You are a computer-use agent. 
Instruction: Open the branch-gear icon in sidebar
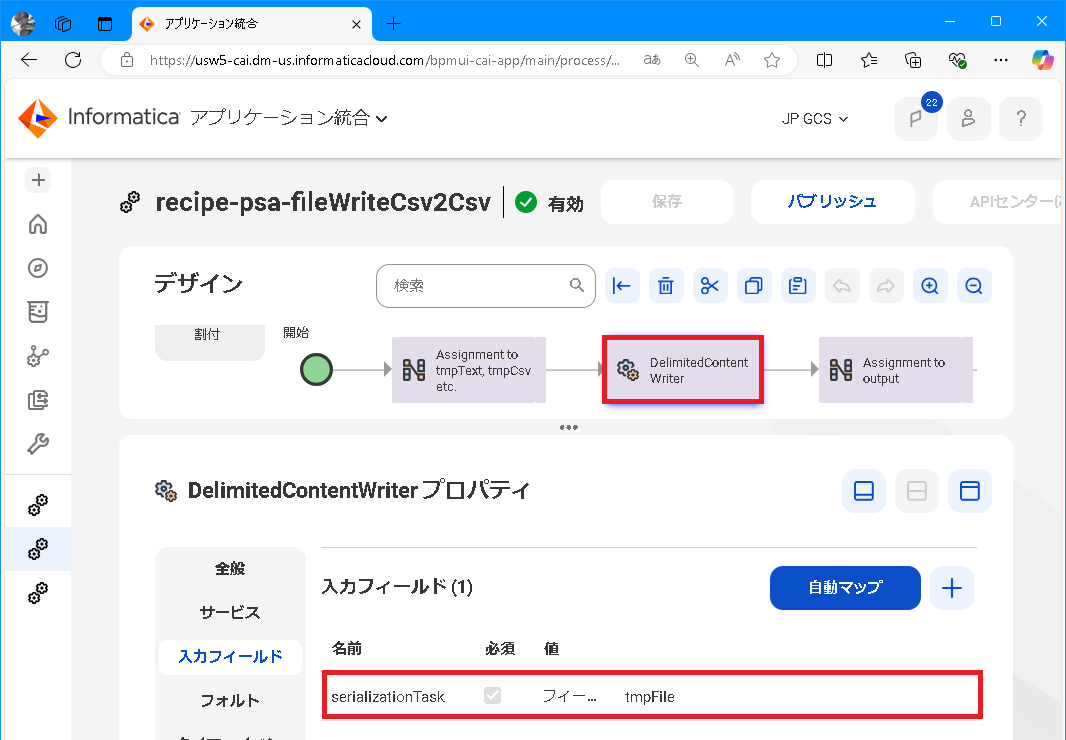[38, 356]
